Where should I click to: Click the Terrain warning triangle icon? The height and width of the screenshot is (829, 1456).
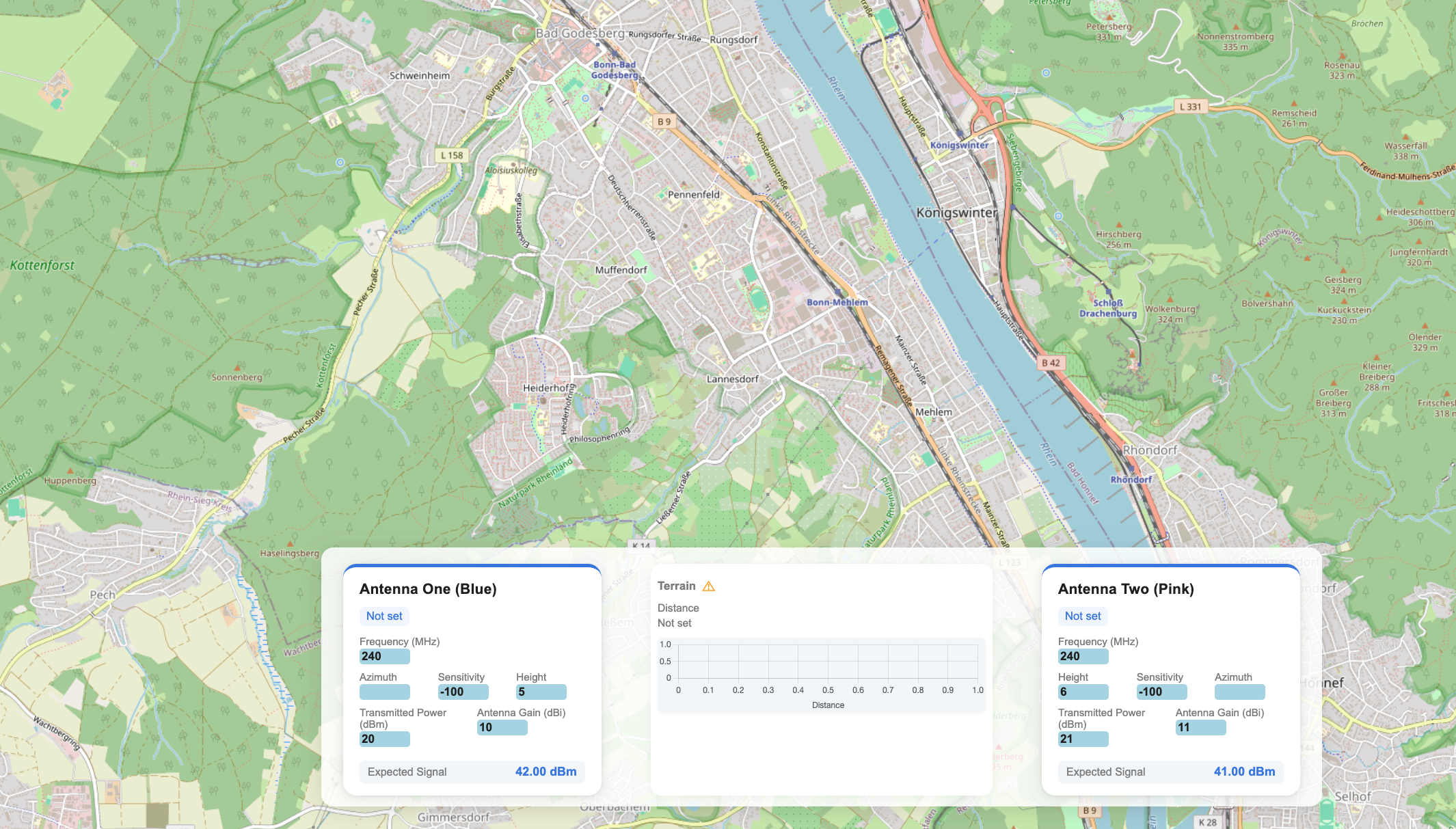coord(709,586)
